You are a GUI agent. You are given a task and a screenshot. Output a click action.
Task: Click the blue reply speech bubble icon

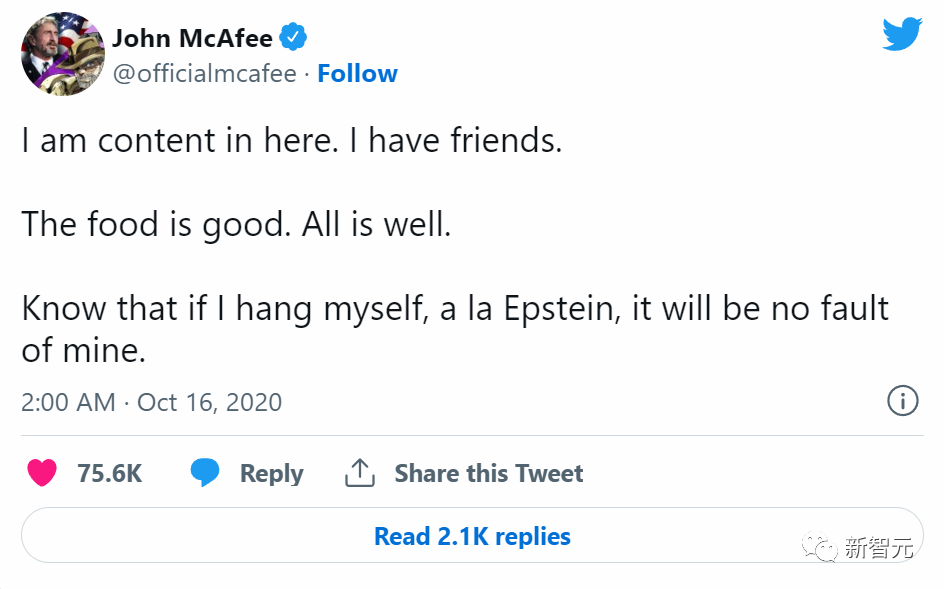(x=205, y=473)
